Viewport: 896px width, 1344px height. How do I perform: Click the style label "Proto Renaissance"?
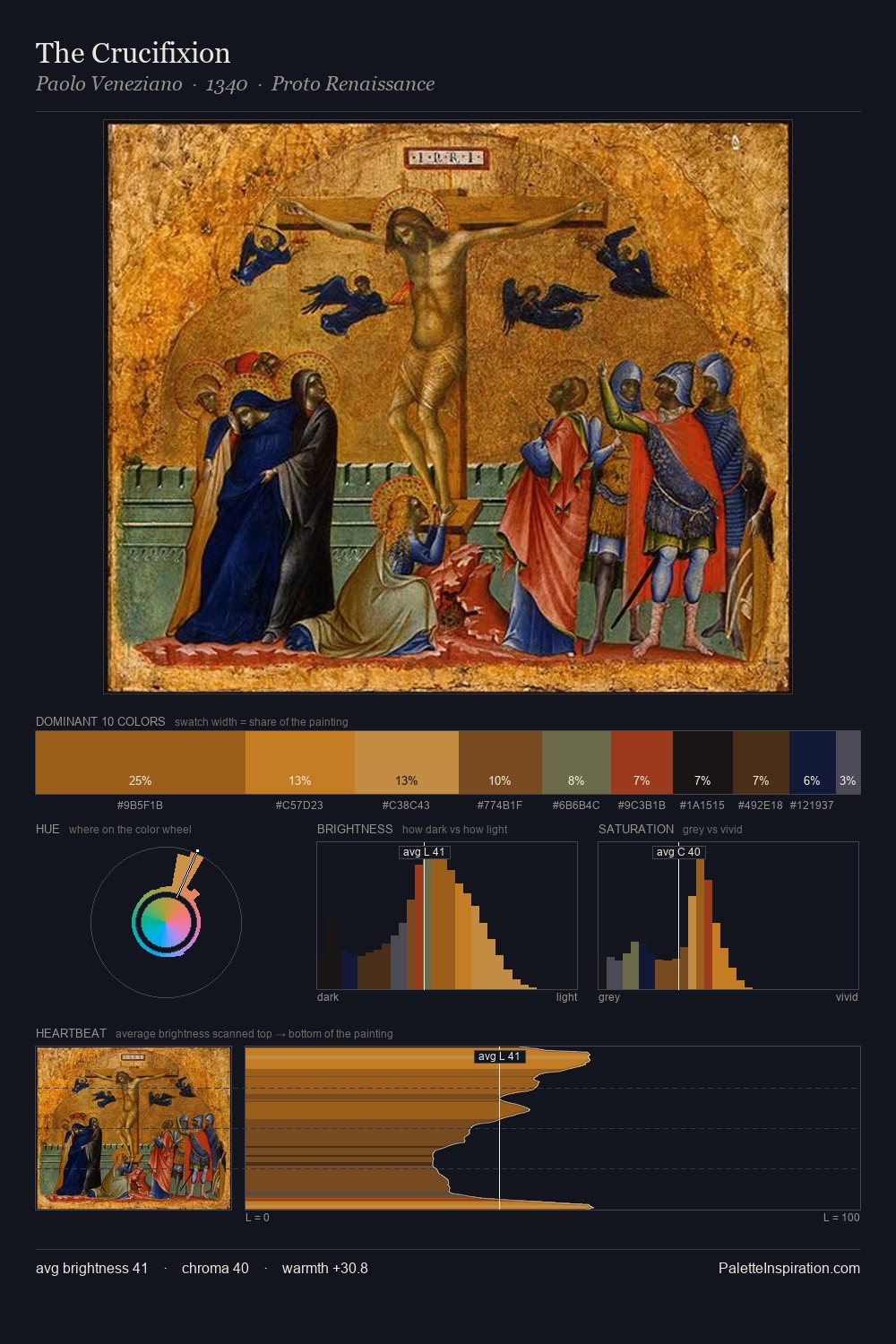(x=353, y=84)
